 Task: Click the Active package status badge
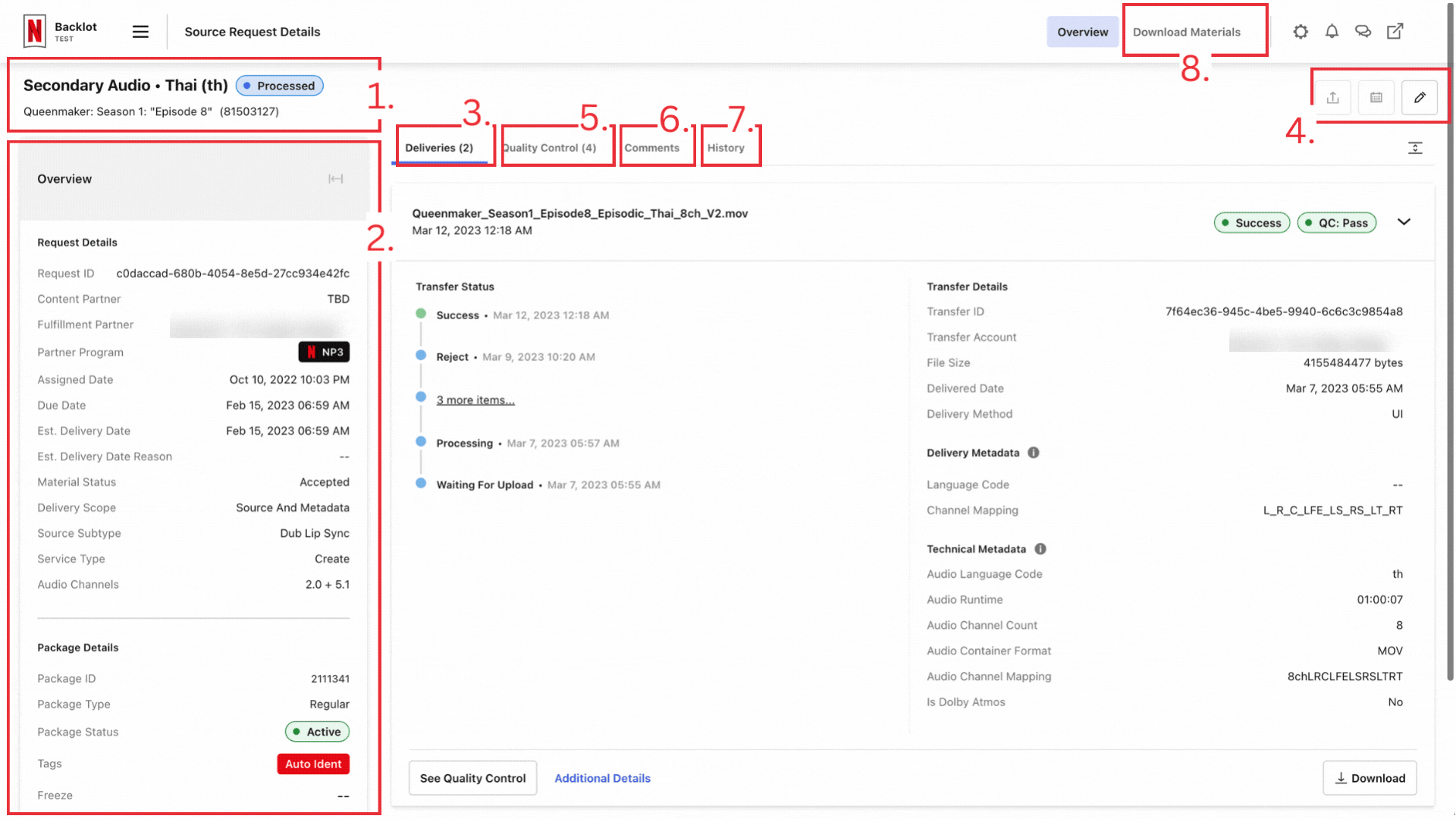[317, 732]
